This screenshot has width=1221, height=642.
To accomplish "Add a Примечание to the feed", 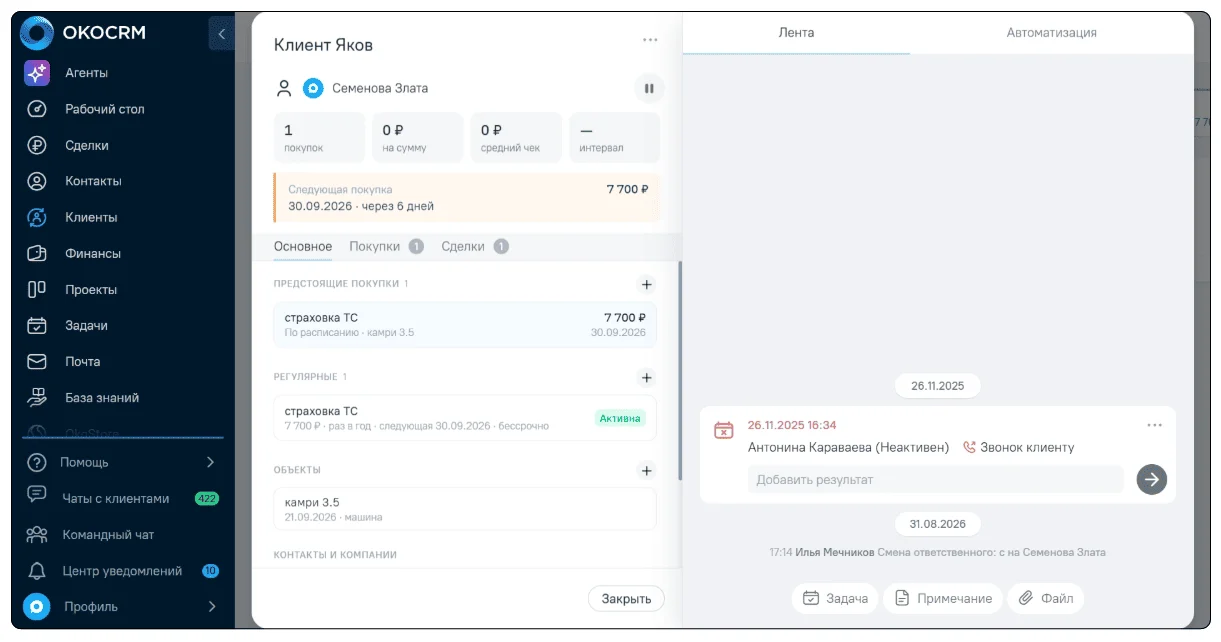I will pyautogui.click(x=943, y=598).
